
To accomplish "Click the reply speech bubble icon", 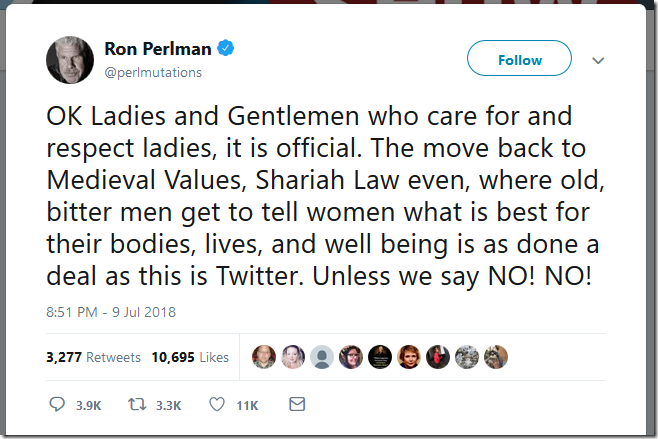I will click(x=56, y=405).
